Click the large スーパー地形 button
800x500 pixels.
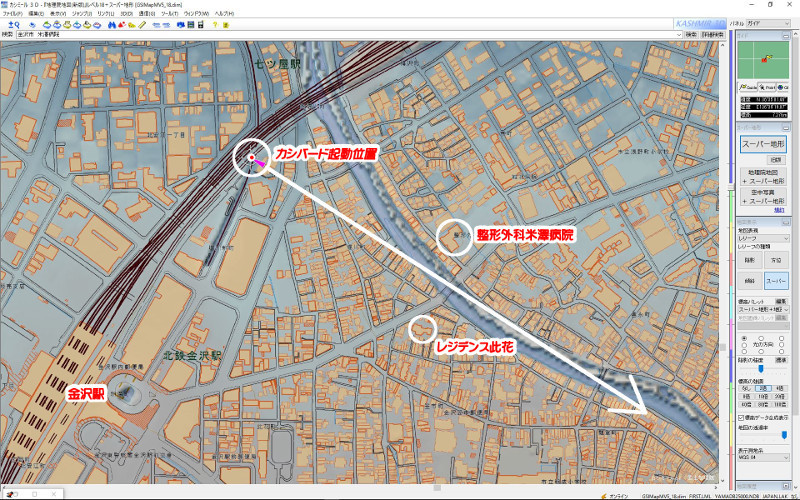763,144
